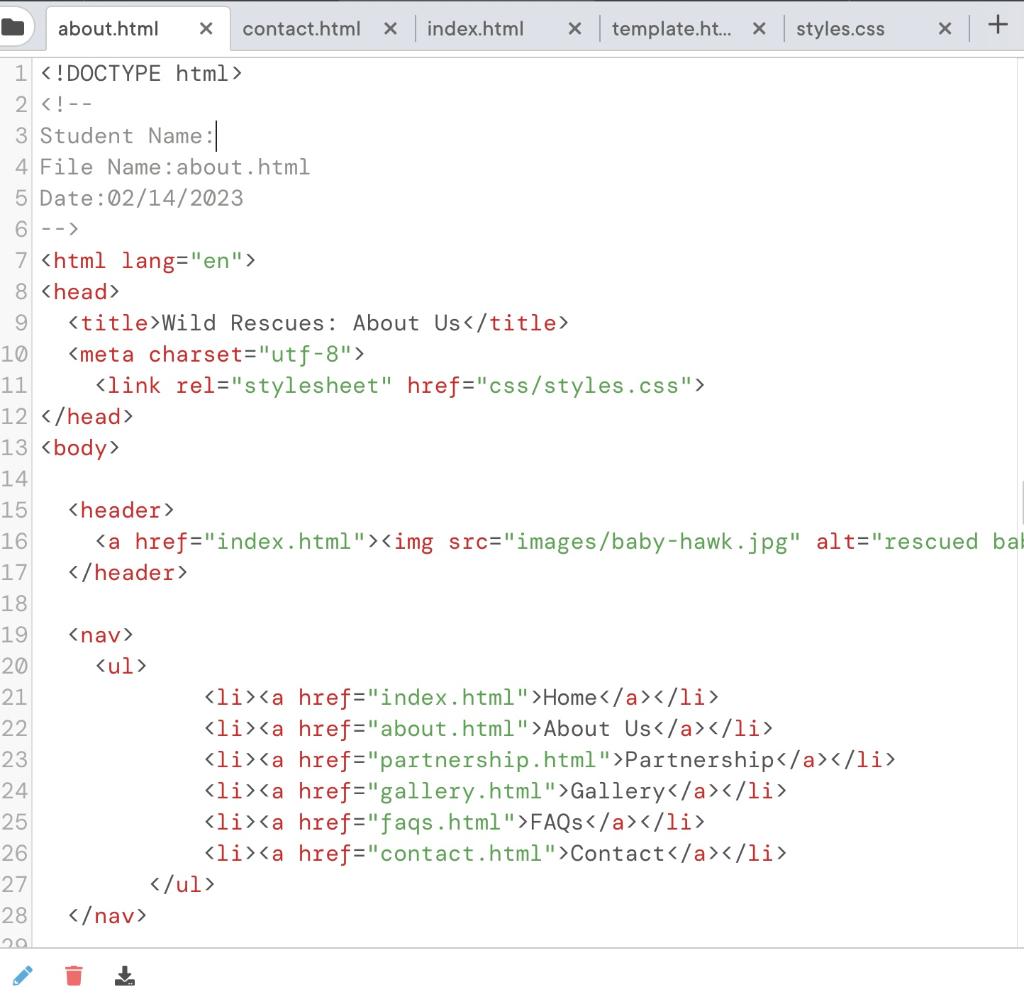Close the styles.css tab
Screen dimensions: 1024x1004
coord(944,29)
